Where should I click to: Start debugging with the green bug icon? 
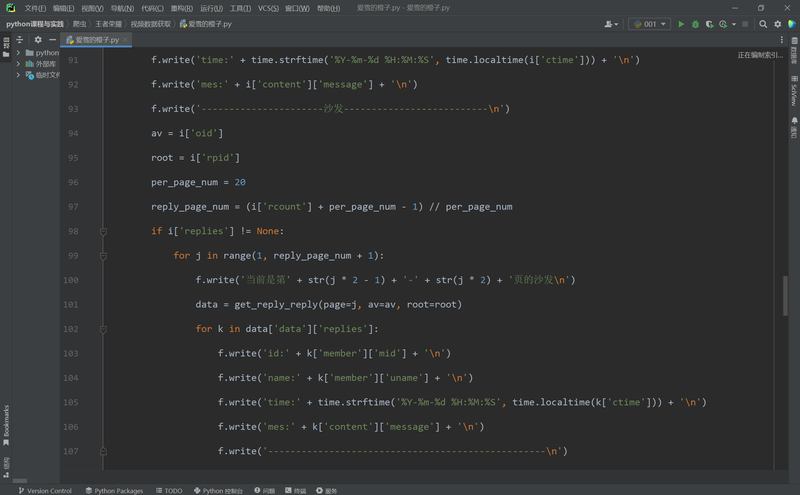695,24
